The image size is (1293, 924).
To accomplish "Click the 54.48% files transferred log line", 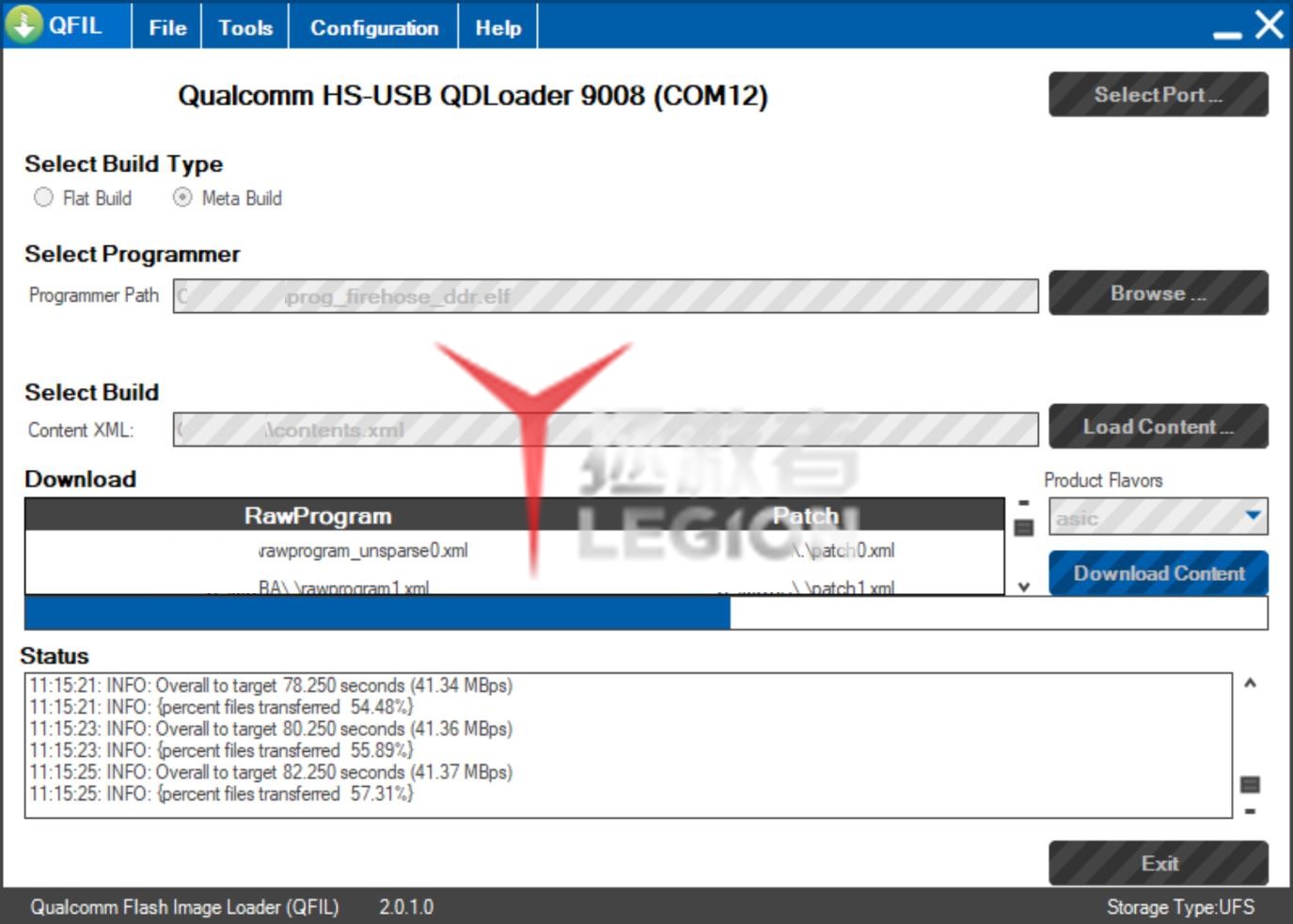I will pyautogui.click(x=221, y=707).
